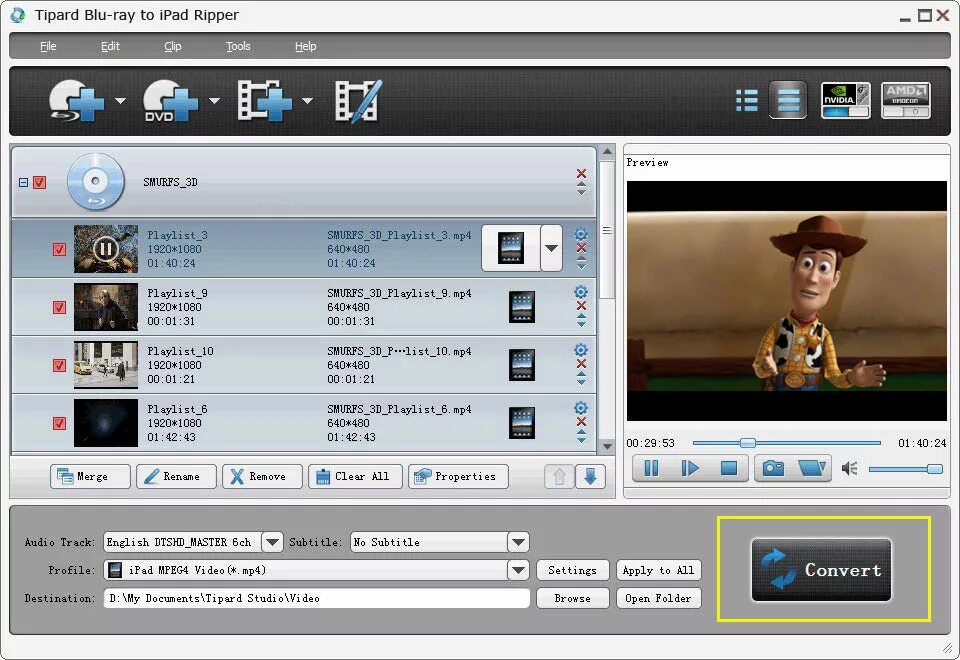Click the Clear All button
This screenshot has height=660, width=960.
[355, 476]
